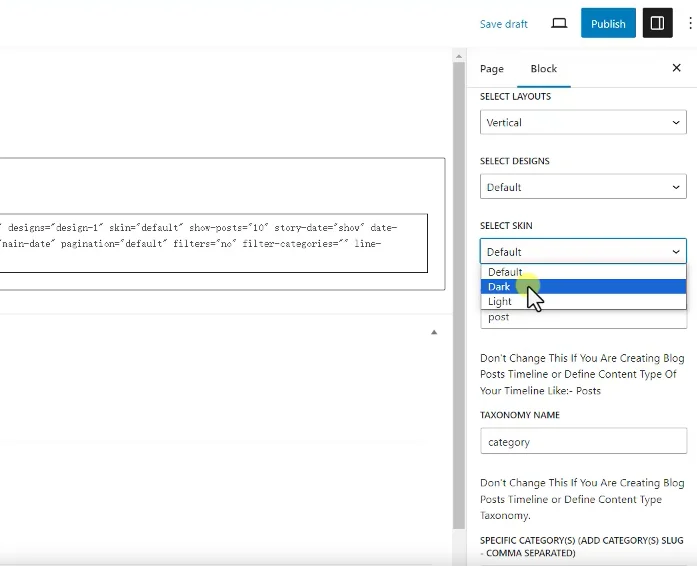Viewport: 697px width, 566px height.
Task: Collapse the meta box panel triangle
Action: pyautogui.click(x=434, y=332)
